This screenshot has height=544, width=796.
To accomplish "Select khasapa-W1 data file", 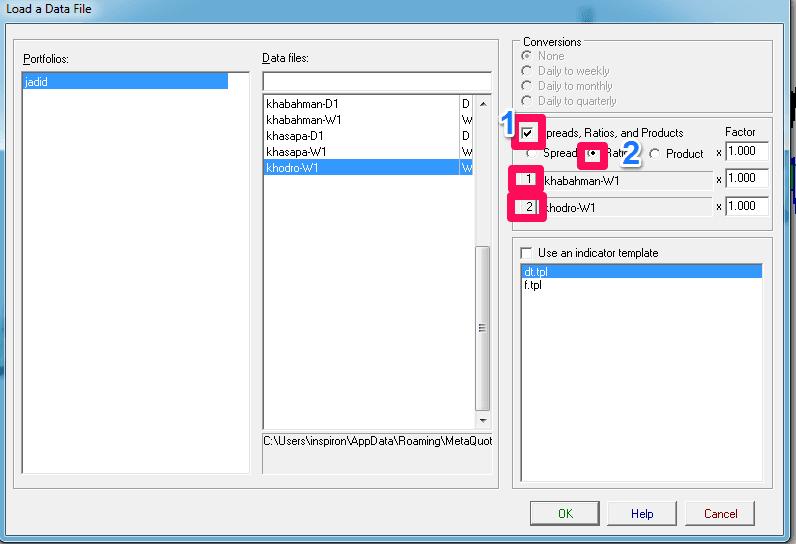I will point(368,152).
